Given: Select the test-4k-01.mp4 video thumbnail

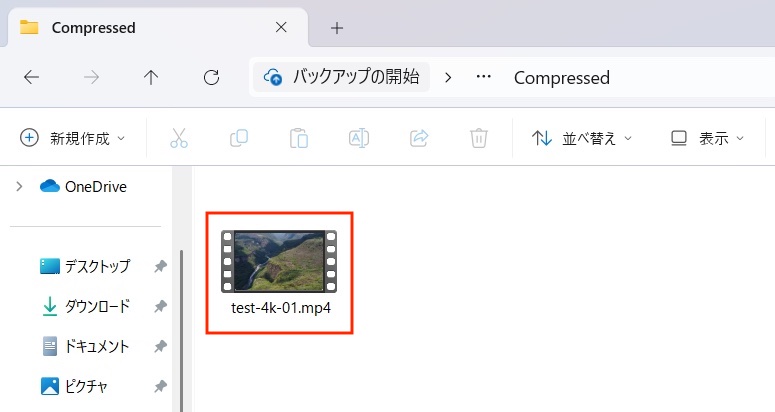Looking at the screenshot, I should pos(280,262).
